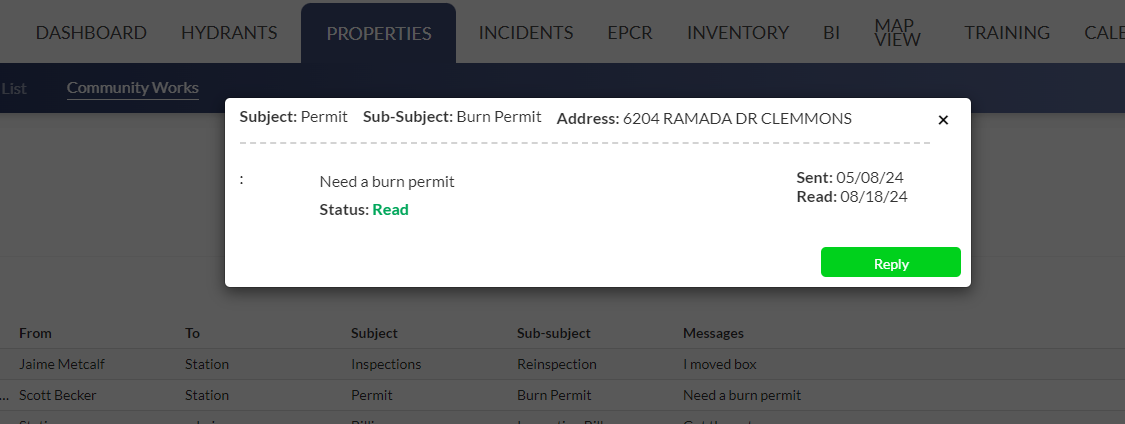Switch to the Map View tab
Screen dimensions: 1125x424
pos(897,33)
